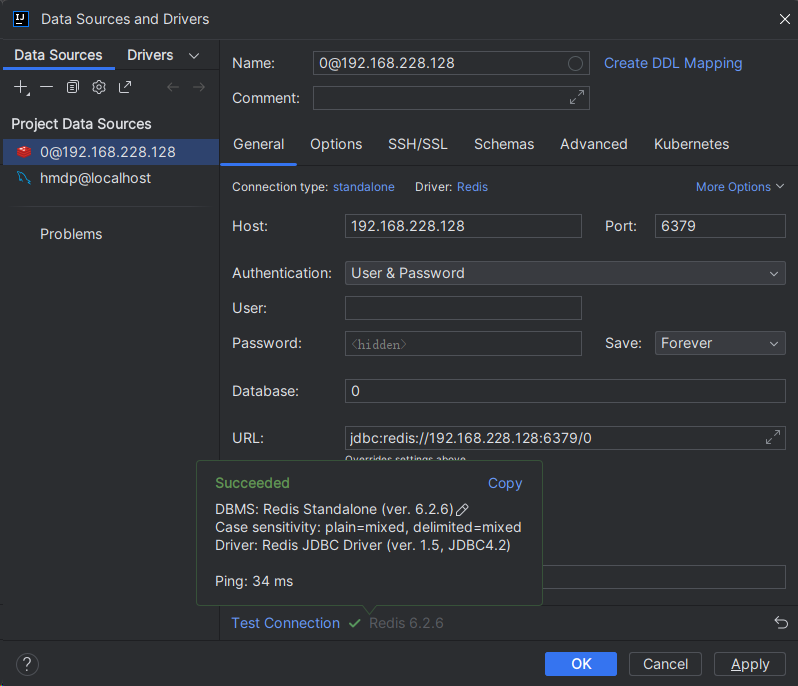Click Test Connection link

[x=286, y=623]
